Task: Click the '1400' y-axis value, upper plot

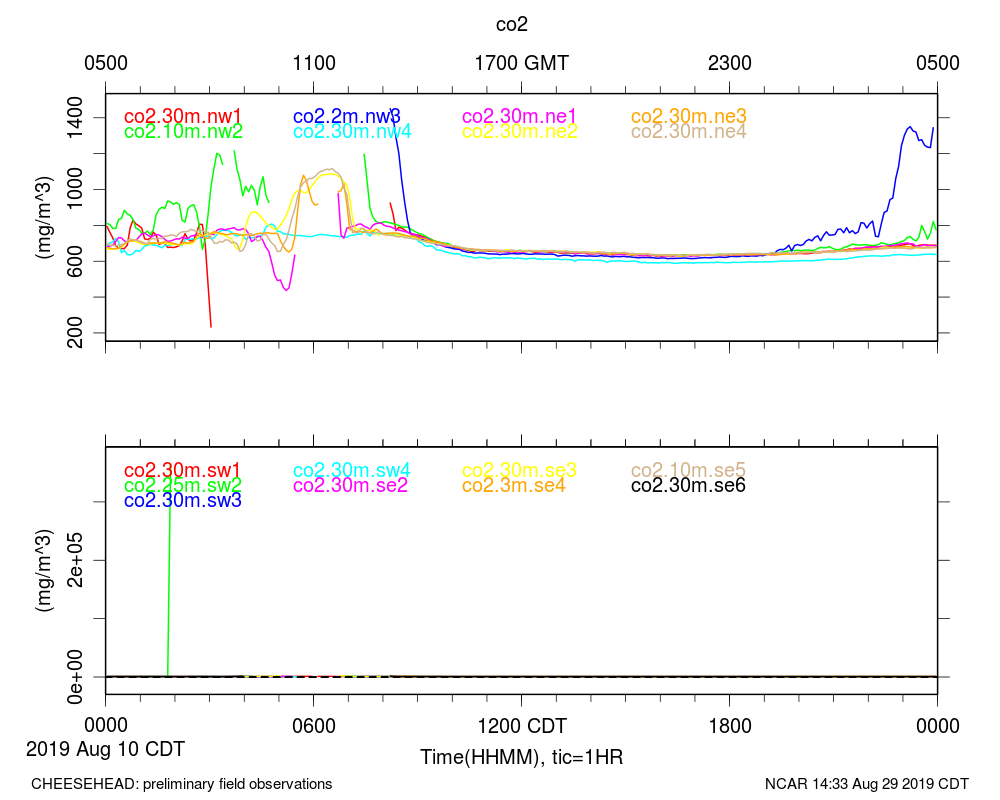Action: [x=75, y=117]
